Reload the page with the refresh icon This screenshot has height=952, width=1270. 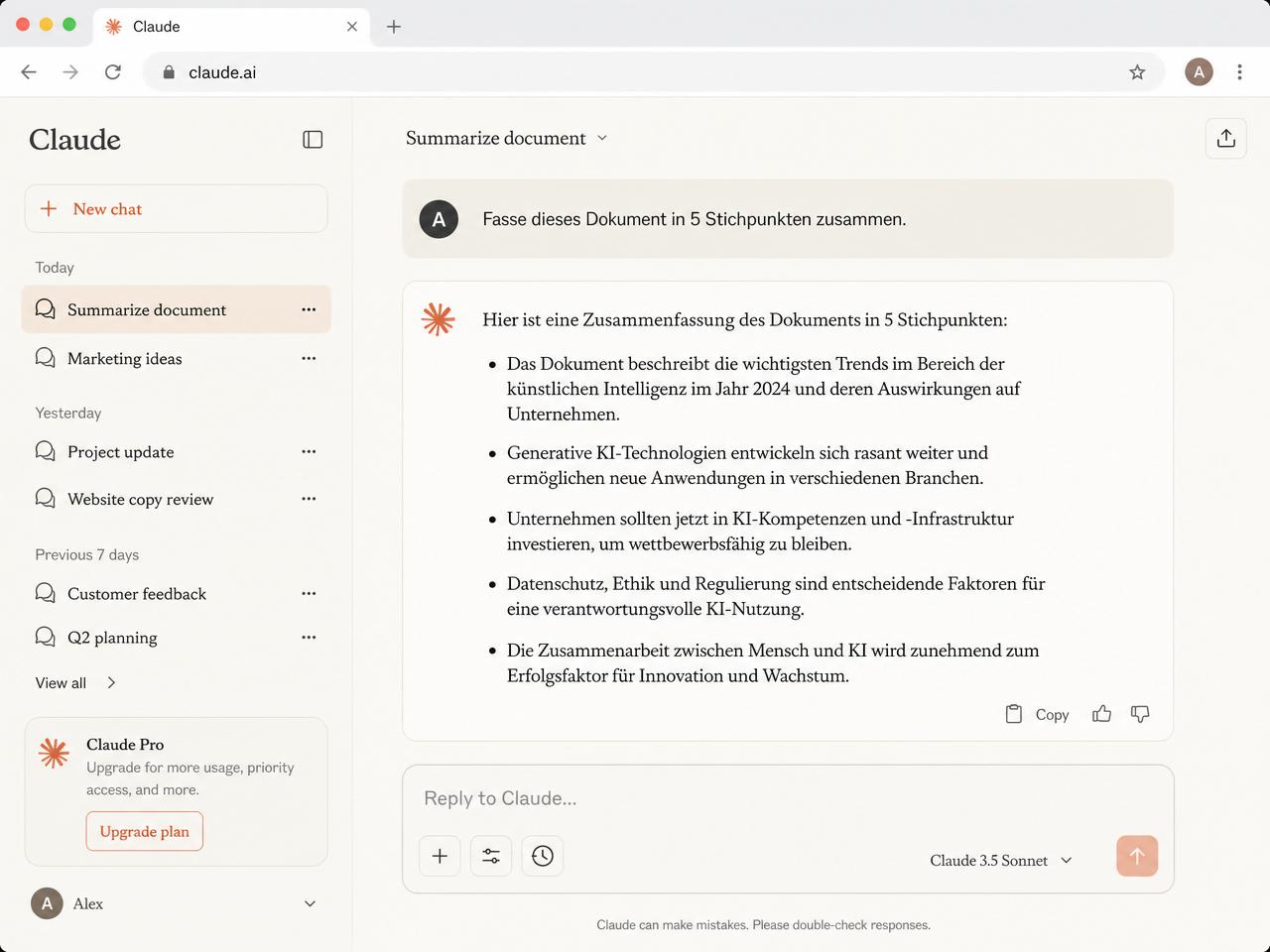(113, 72)
